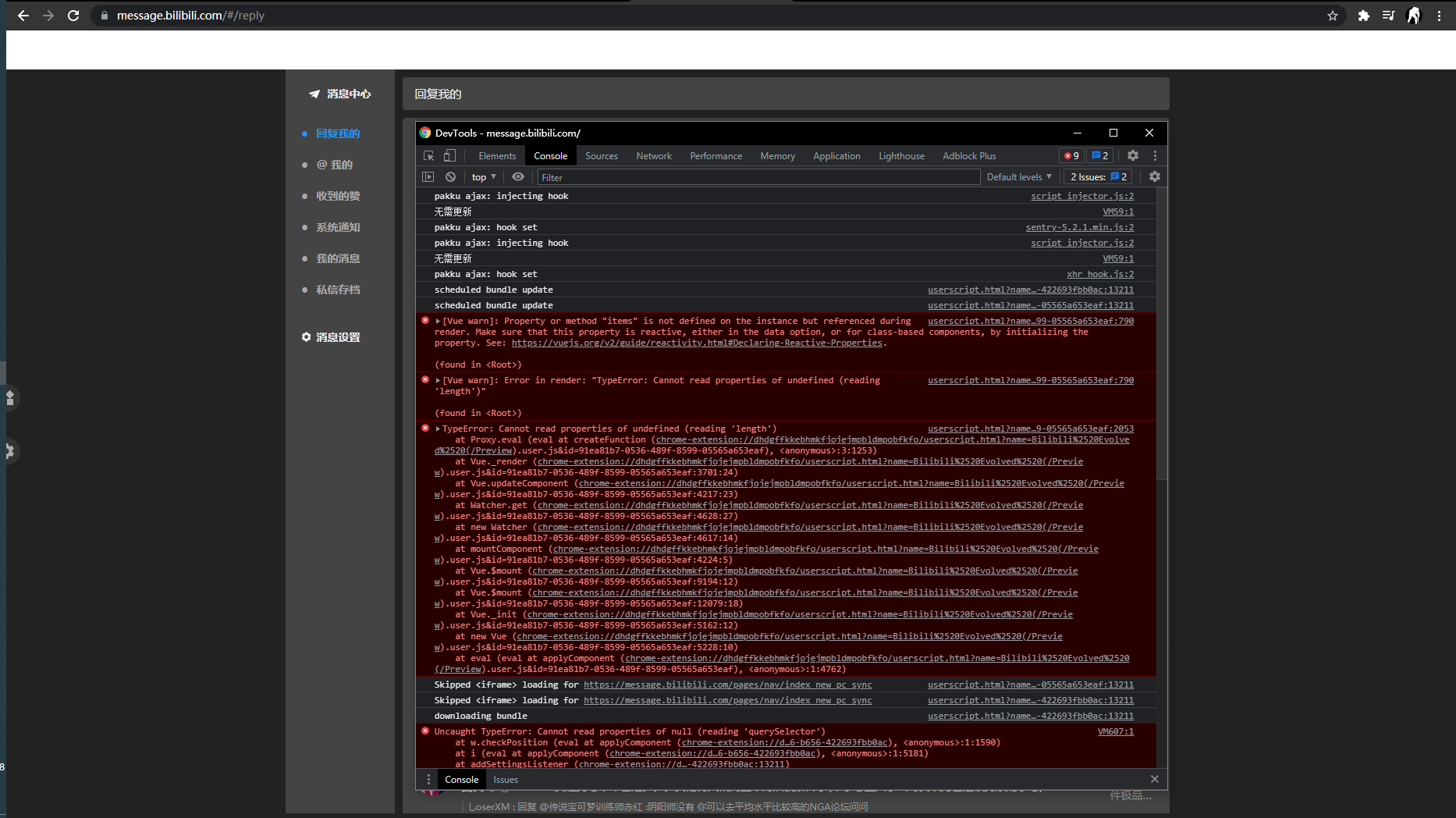View site info via the lock icon
1456x818 pixels.
pos(104,16)
